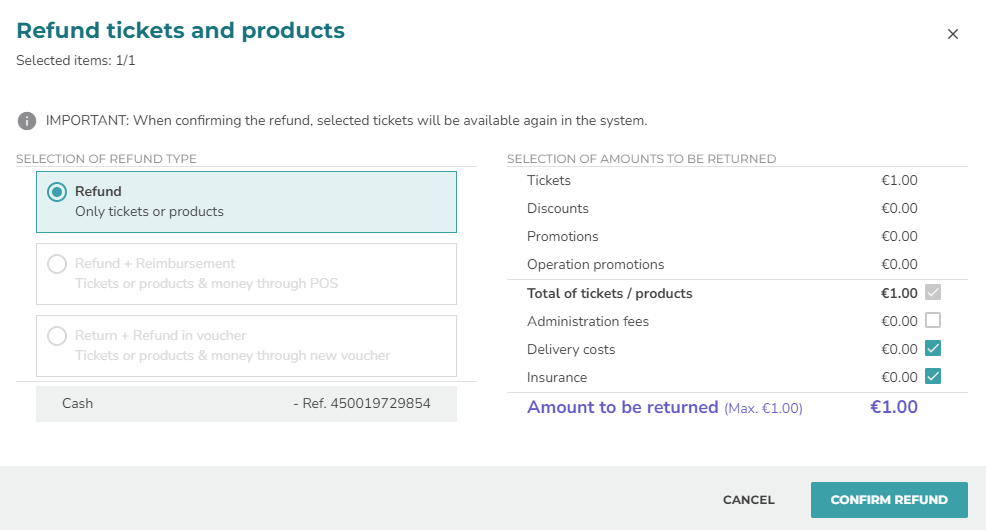Select the Refund radio button

pyautogui.click(x=57, y=192)
